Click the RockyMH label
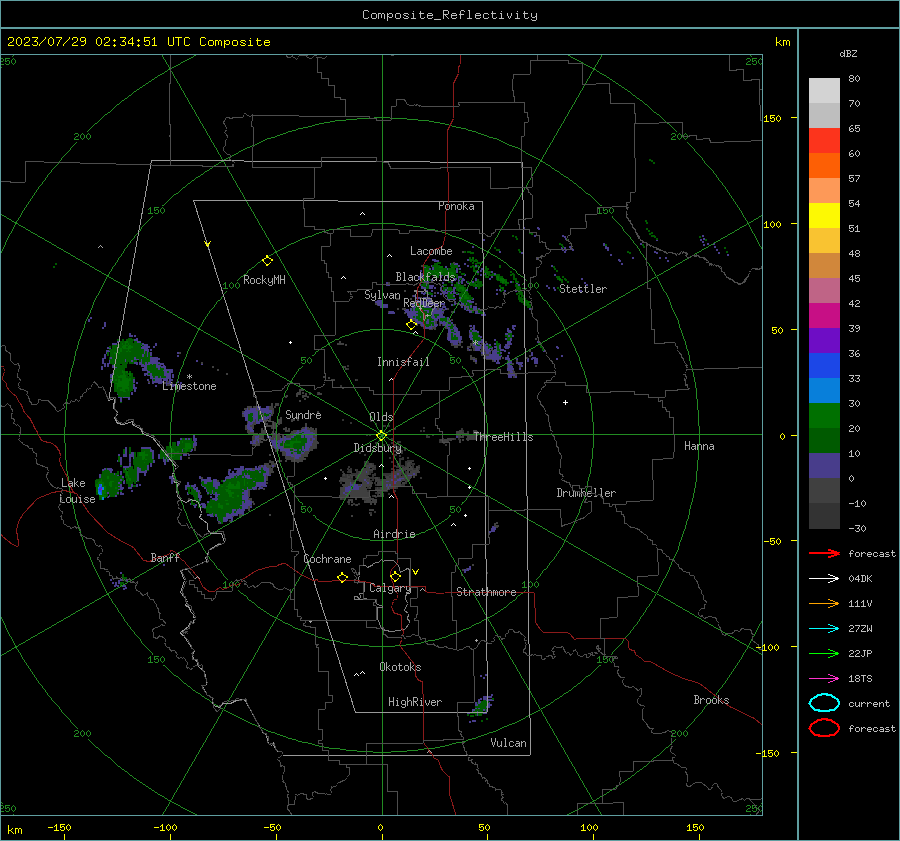The height and width of the screenshot is (841, 900). pyautogui.click(x=264, y=280)
